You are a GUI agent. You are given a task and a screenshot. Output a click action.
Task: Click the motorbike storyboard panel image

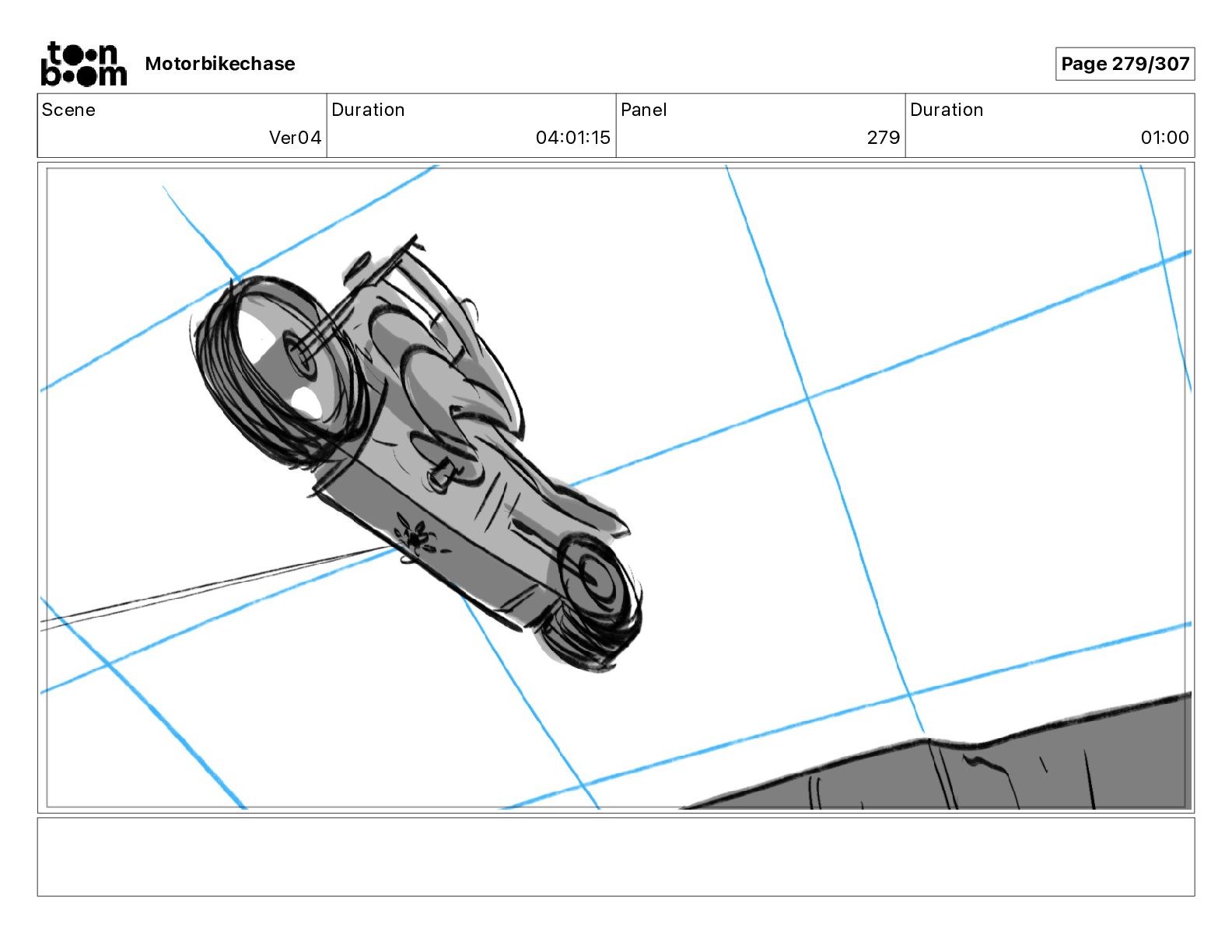[x=616, y=488]
